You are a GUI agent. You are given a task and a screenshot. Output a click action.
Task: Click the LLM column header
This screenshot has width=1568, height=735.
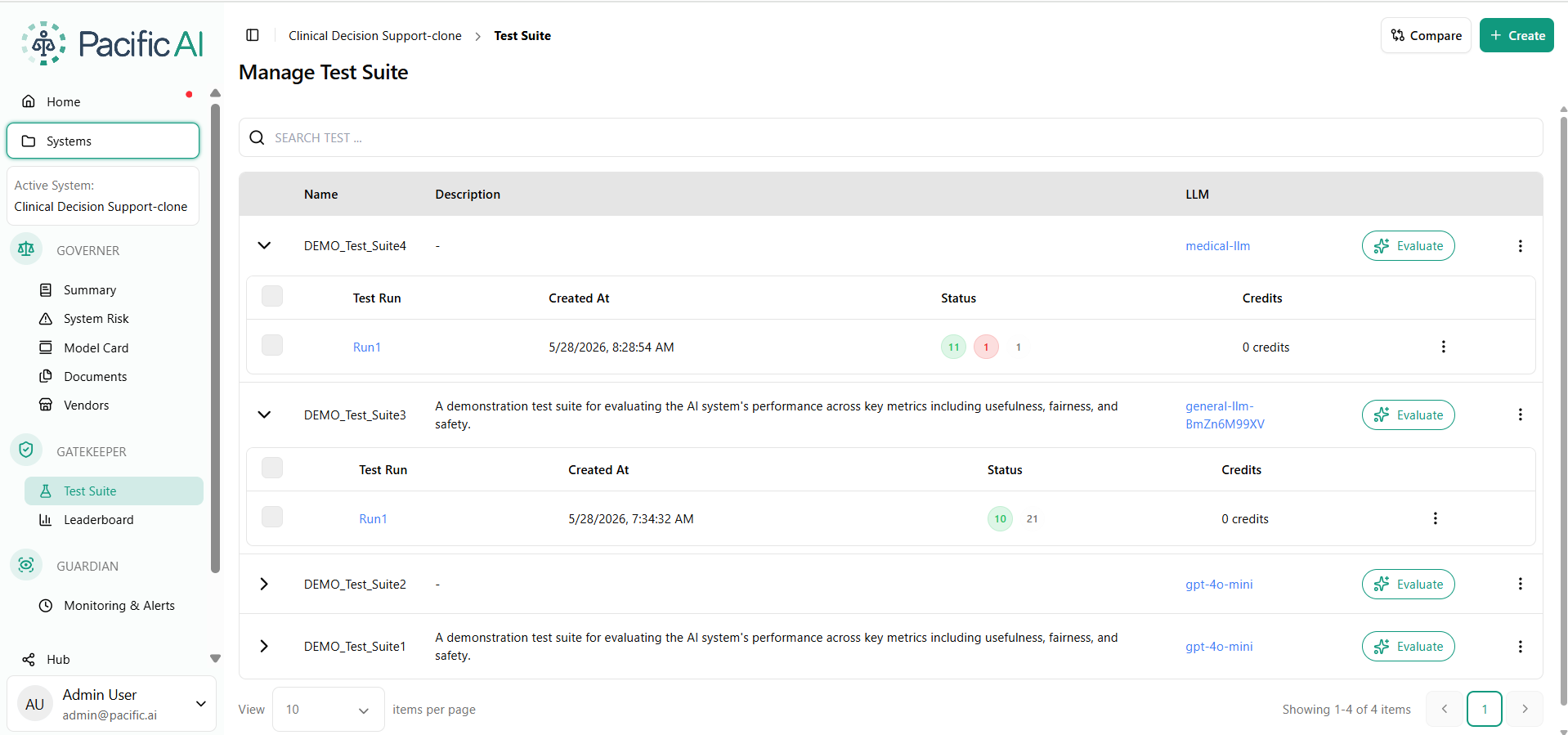[1197, 195]
